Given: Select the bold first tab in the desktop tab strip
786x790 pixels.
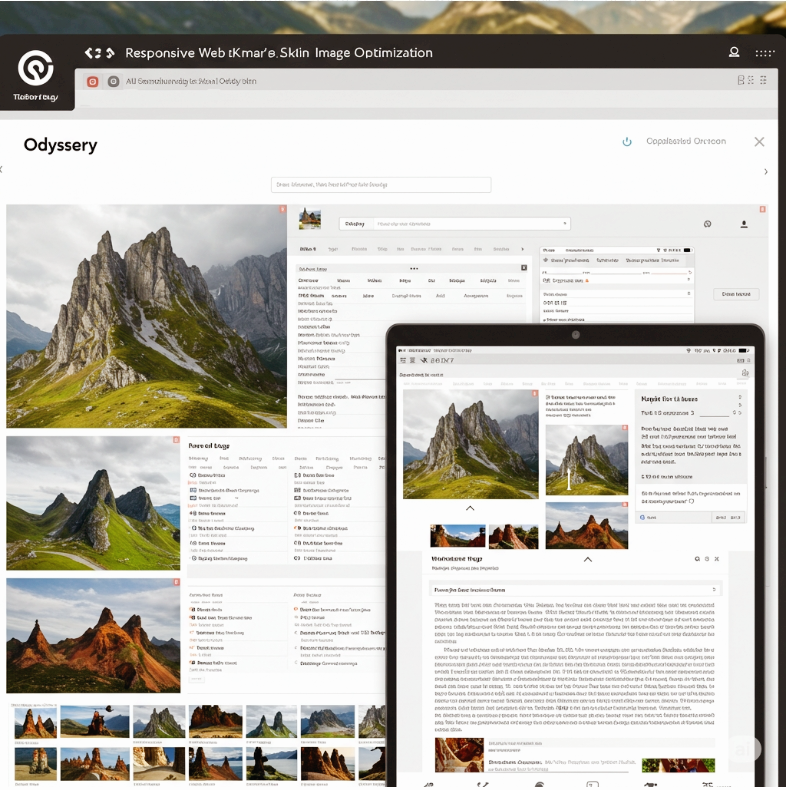Looking at the screenshot, I should 308,249.
